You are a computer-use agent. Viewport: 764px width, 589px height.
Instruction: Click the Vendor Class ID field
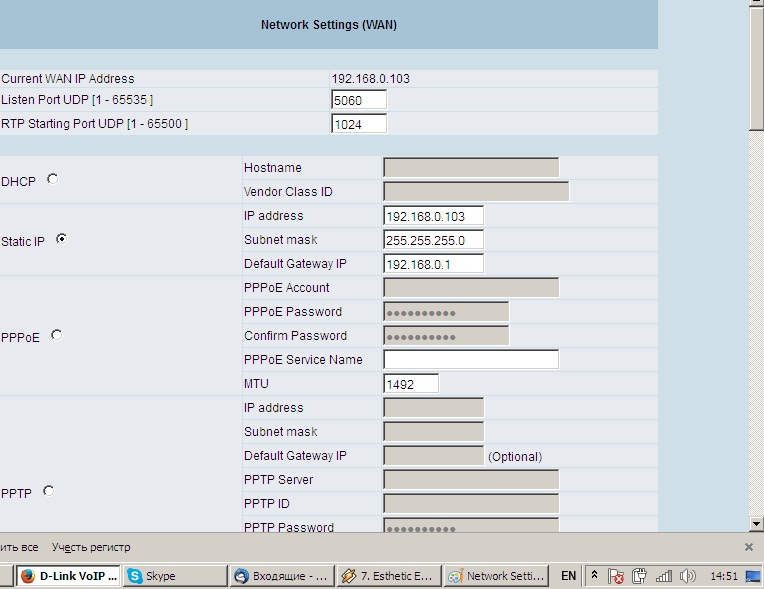(476, 191)
